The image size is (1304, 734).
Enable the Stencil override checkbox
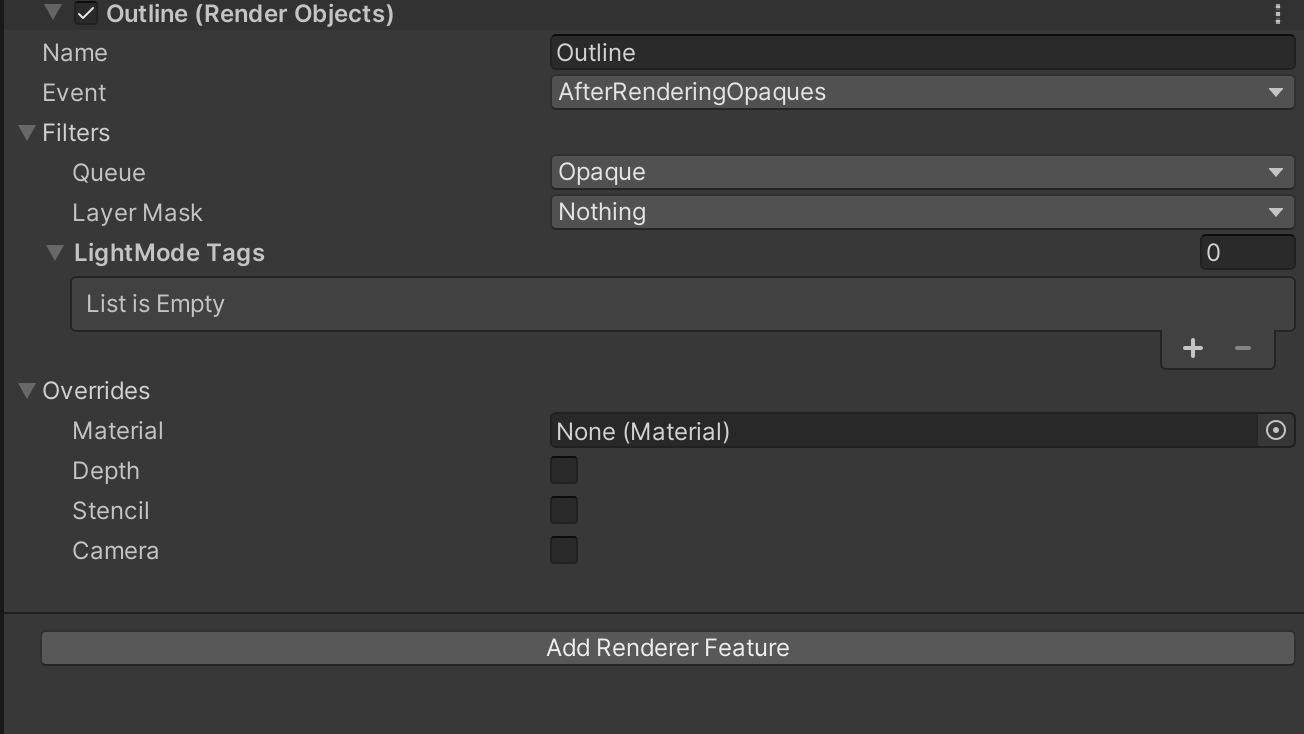564,510
